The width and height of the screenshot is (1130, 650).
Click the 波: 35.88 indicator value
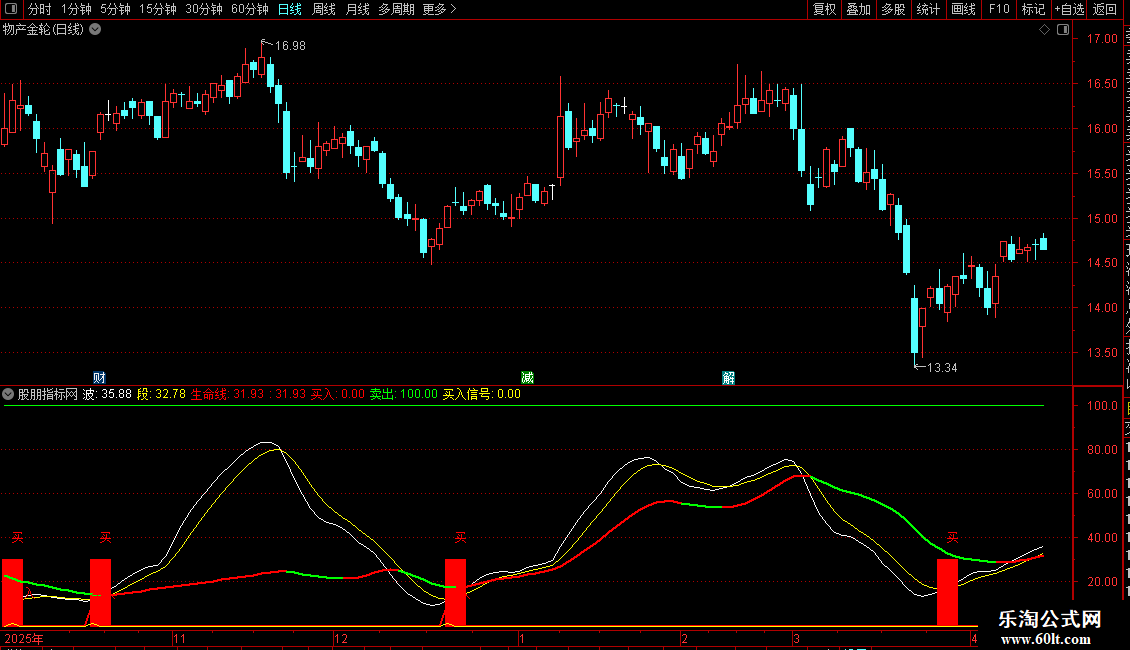tap(107, 394)
